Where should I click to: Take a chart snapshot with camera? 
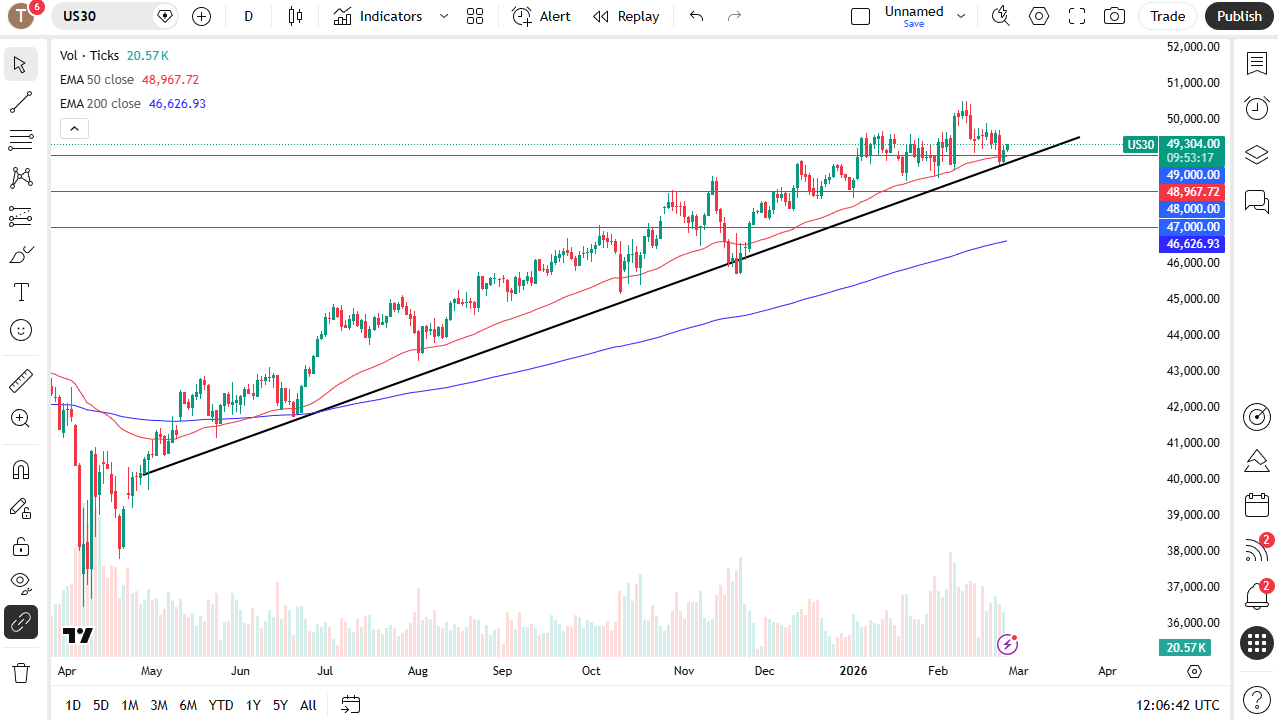(1114, 16)
